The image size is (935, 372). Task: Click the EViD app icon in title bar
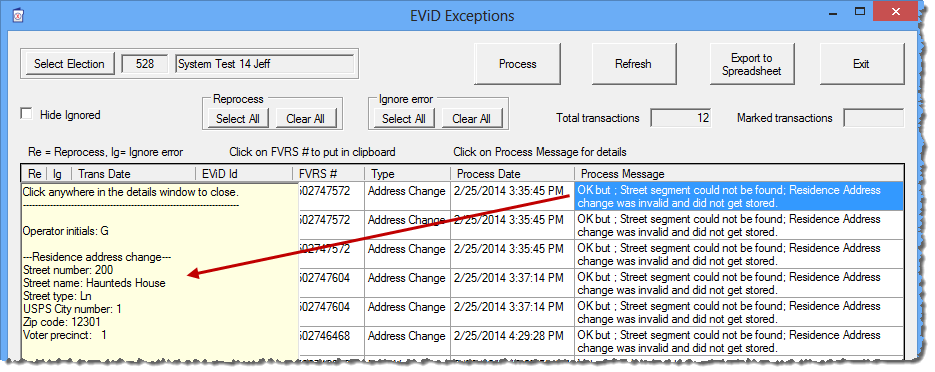[x=18, y=16]
